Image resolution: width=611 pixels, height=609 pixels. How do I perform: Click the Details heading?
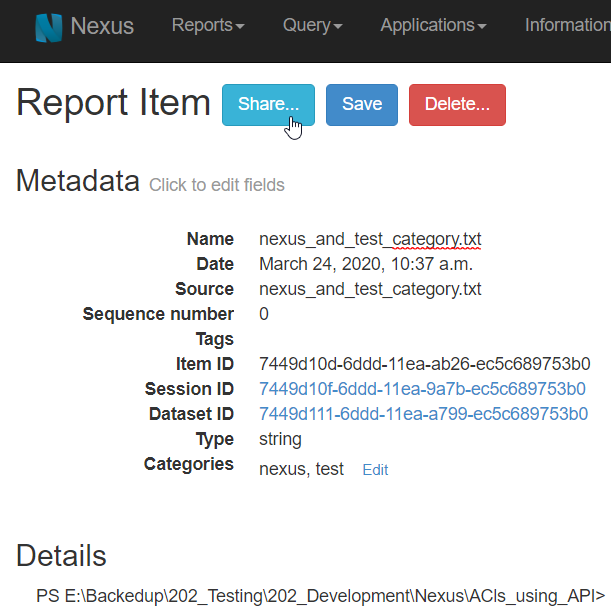[61, 556]
